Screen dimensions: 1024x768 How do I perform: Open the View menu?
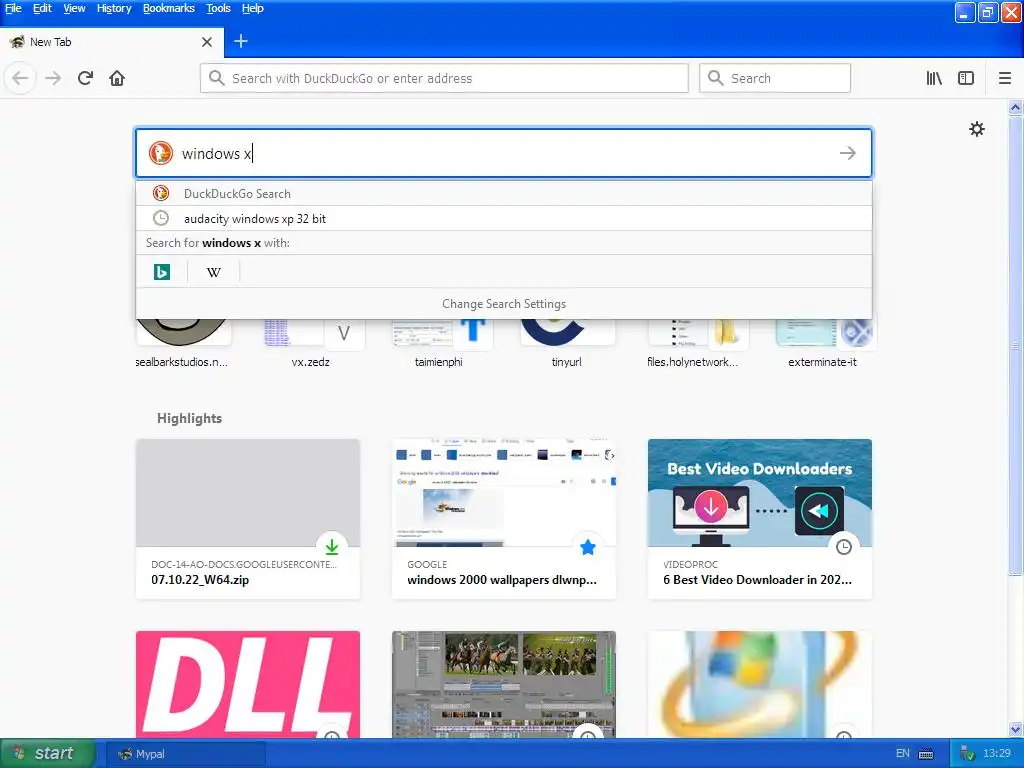coord(74,8)
